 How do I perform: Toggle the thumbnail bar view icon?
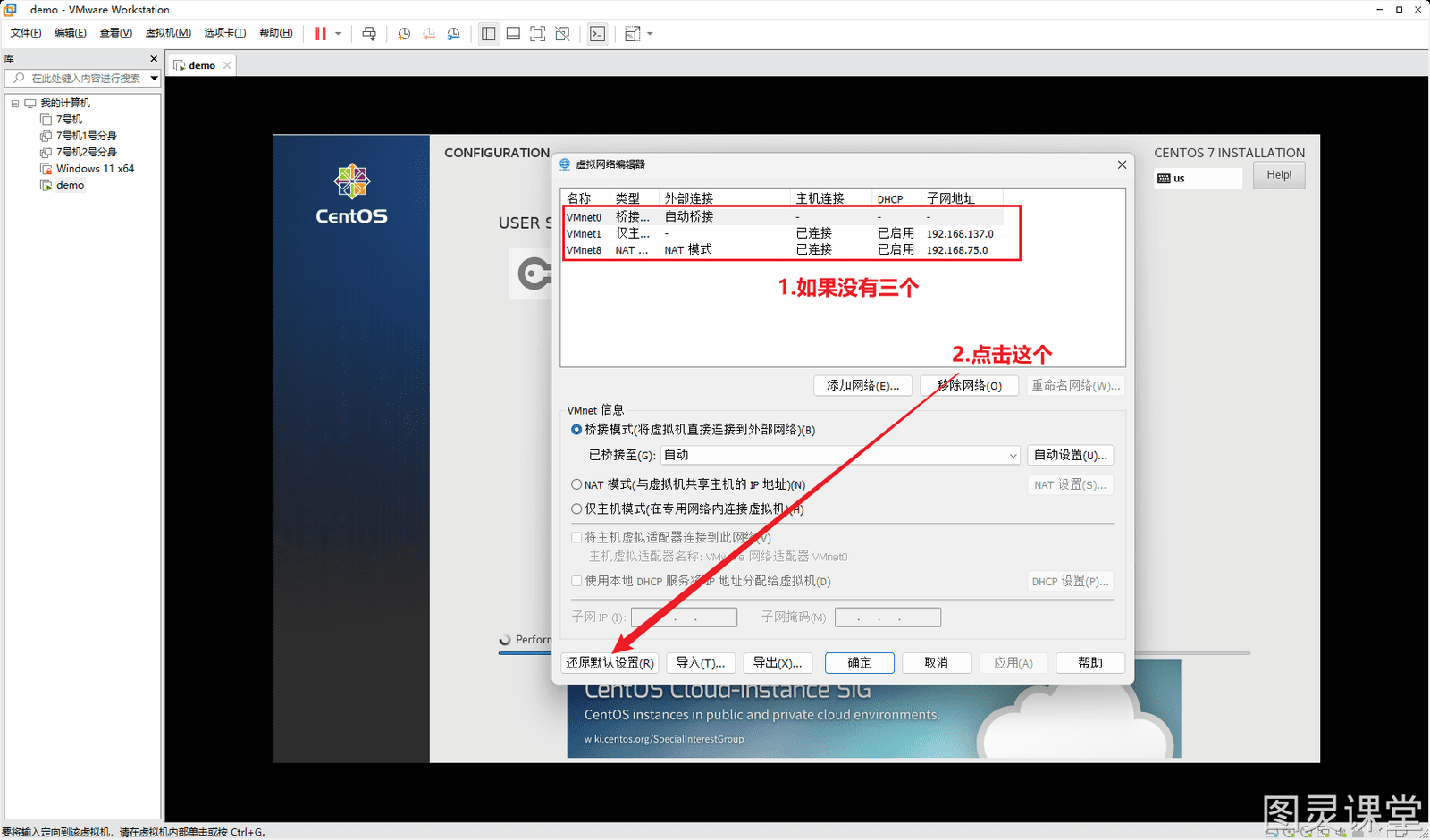(513, 34)
